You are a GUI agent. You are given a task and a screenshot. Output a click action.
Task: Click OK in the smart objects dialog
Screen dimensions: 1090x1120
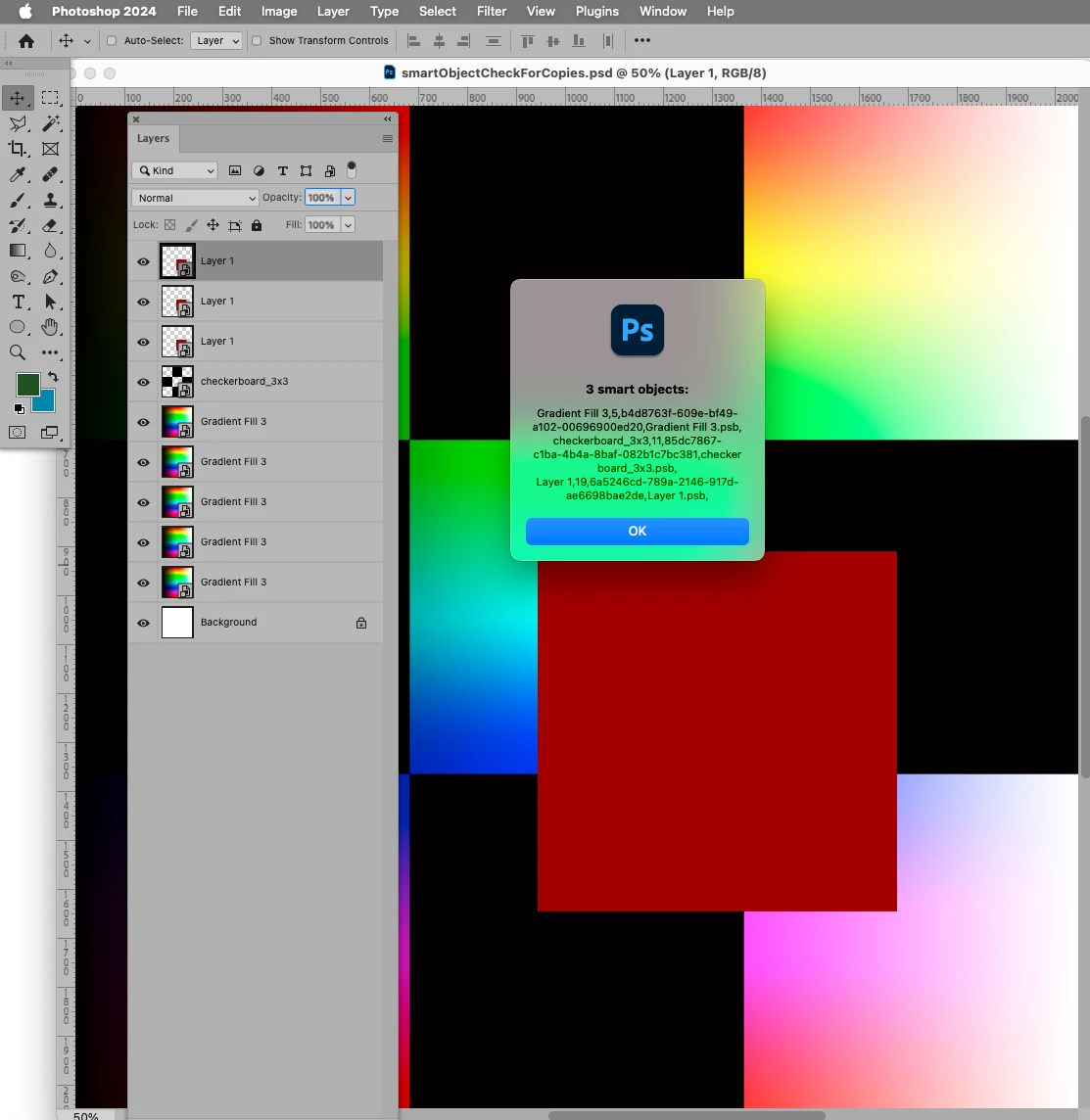coord(638,532)
